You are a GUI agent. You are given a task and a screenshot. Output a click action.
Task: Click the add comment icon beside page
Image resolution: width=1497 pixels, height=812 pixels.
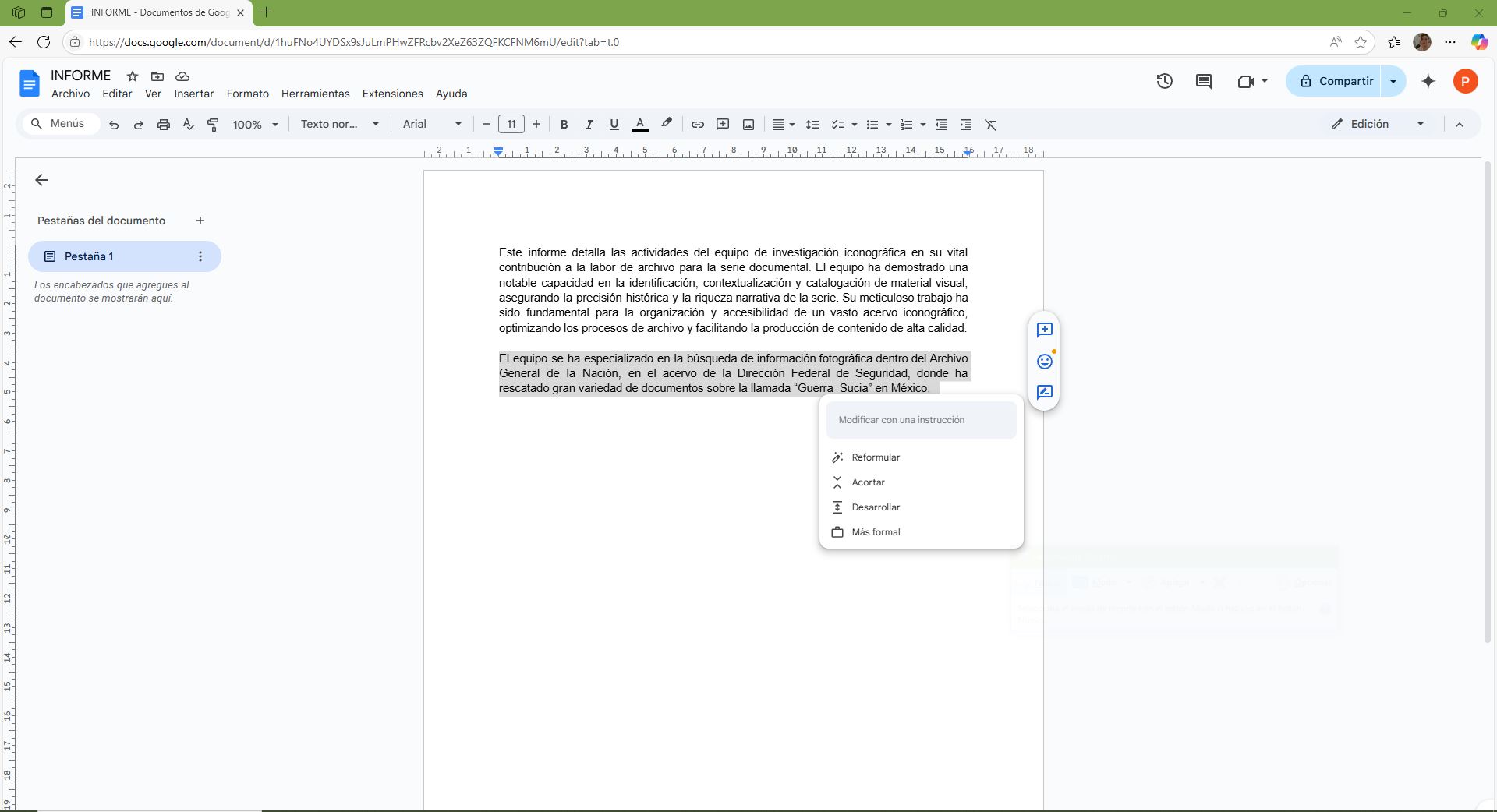(1044, 330)
